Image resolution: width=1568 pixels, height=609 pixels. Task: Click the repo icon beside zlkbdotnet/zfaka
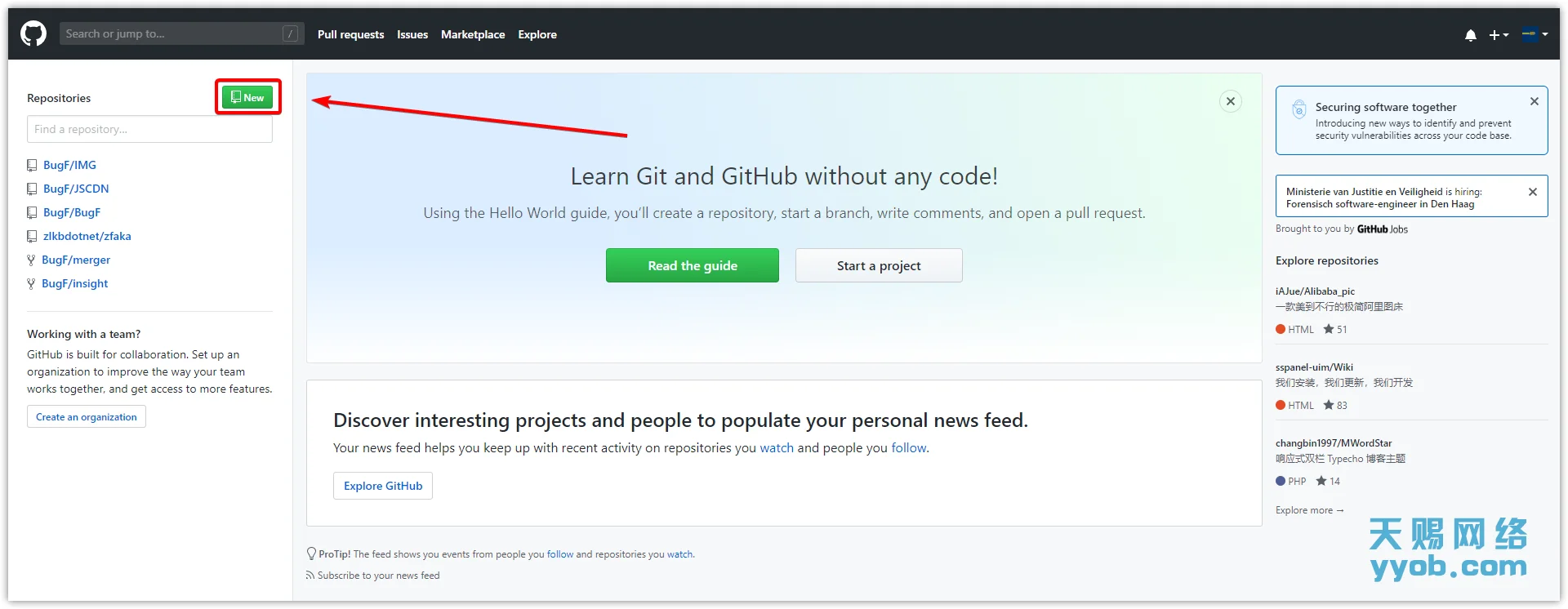point(32,236)
